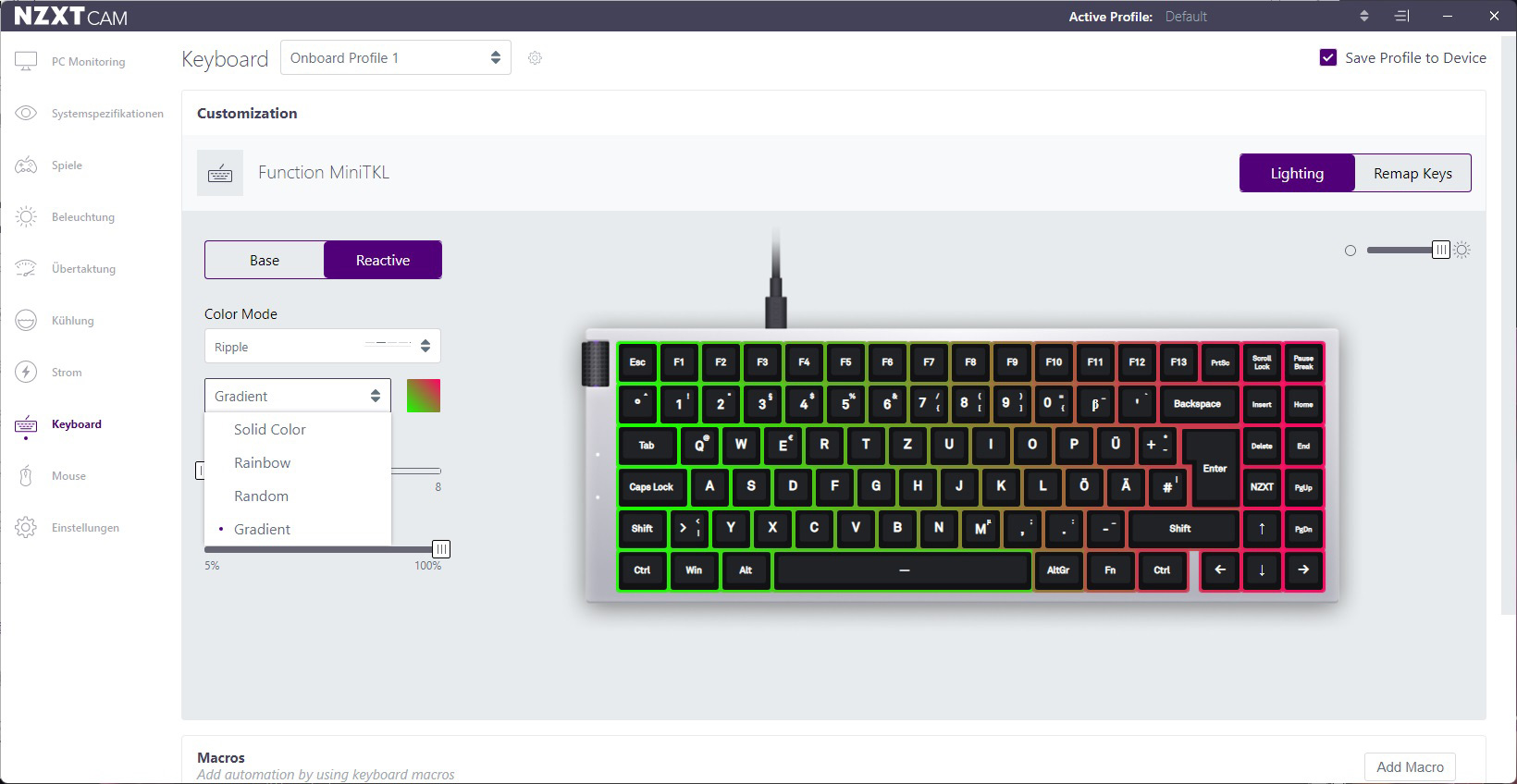Select the Esc key on keyboard image
This screenshot has height=784, width=1517.
637,361
